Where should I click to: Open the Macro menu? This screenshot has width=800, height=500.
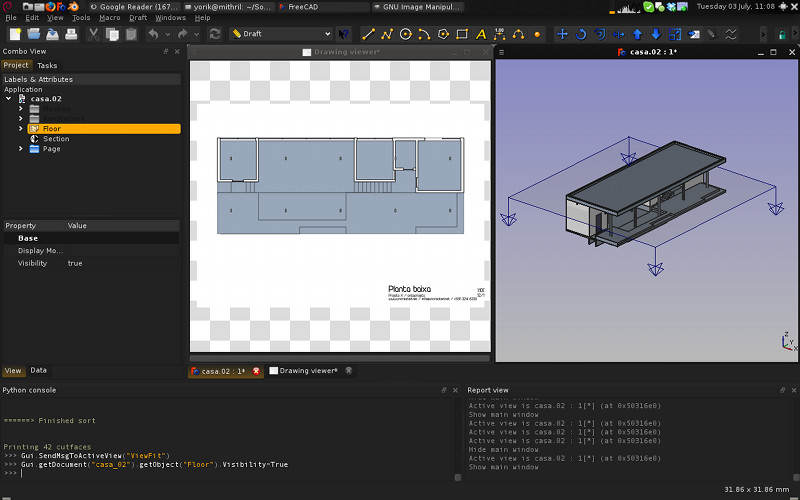pos(109,18)
